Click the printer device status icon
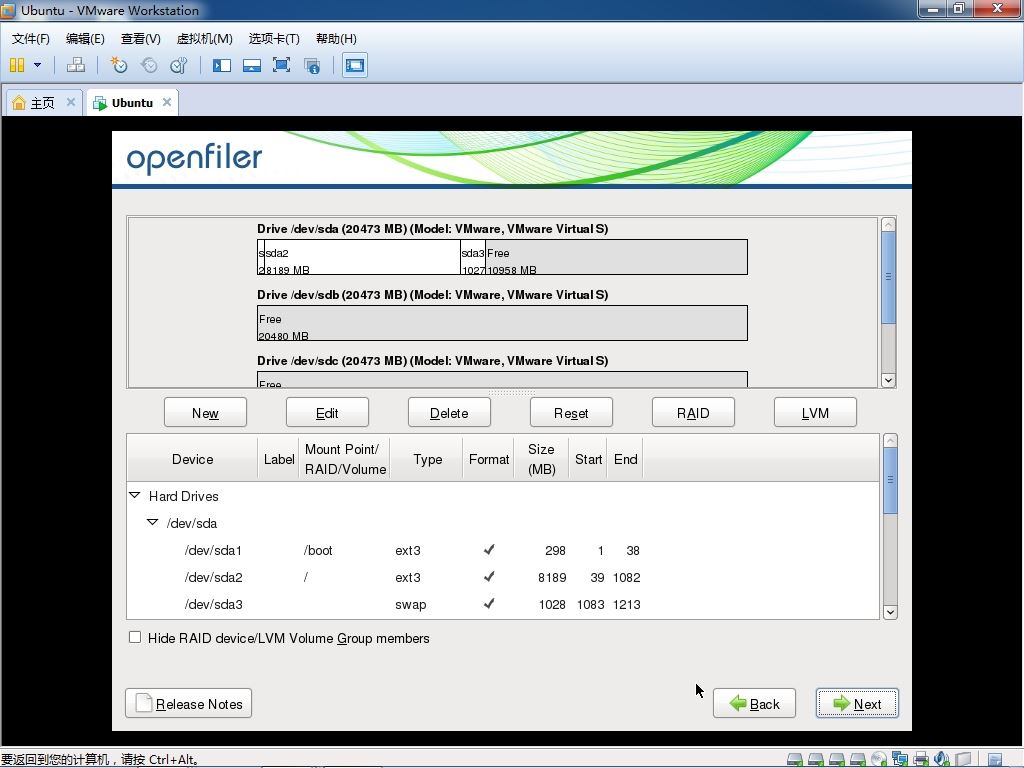The height and width of the screenshot is (768, 1024). coord(921,759)
